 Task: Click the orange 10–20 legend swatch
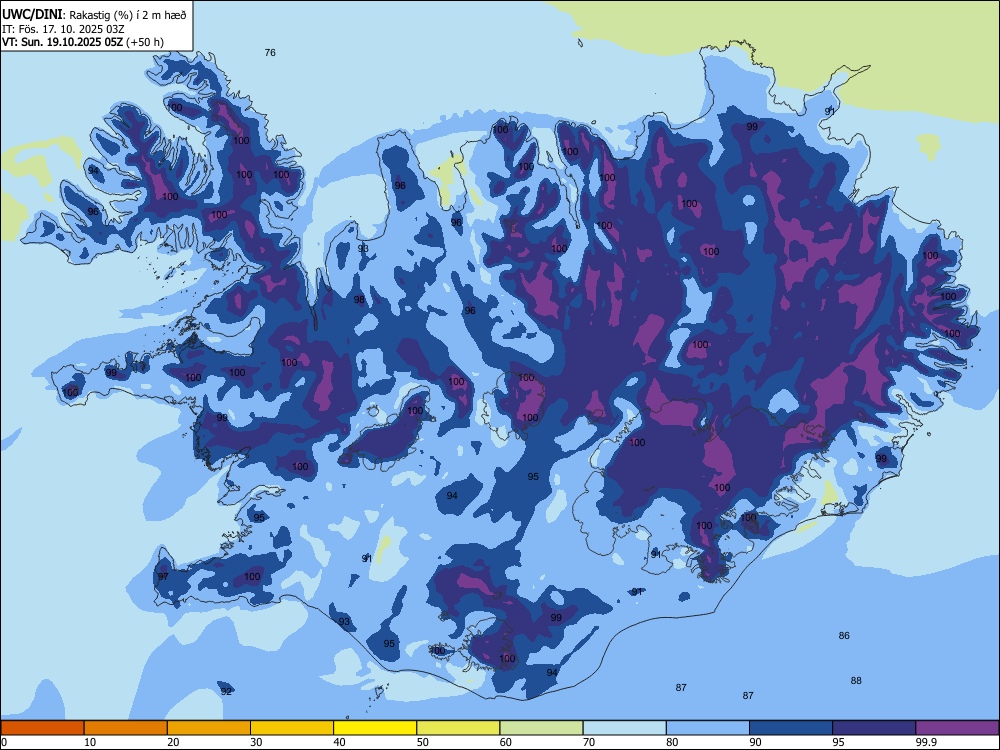(x=126, y=728)
